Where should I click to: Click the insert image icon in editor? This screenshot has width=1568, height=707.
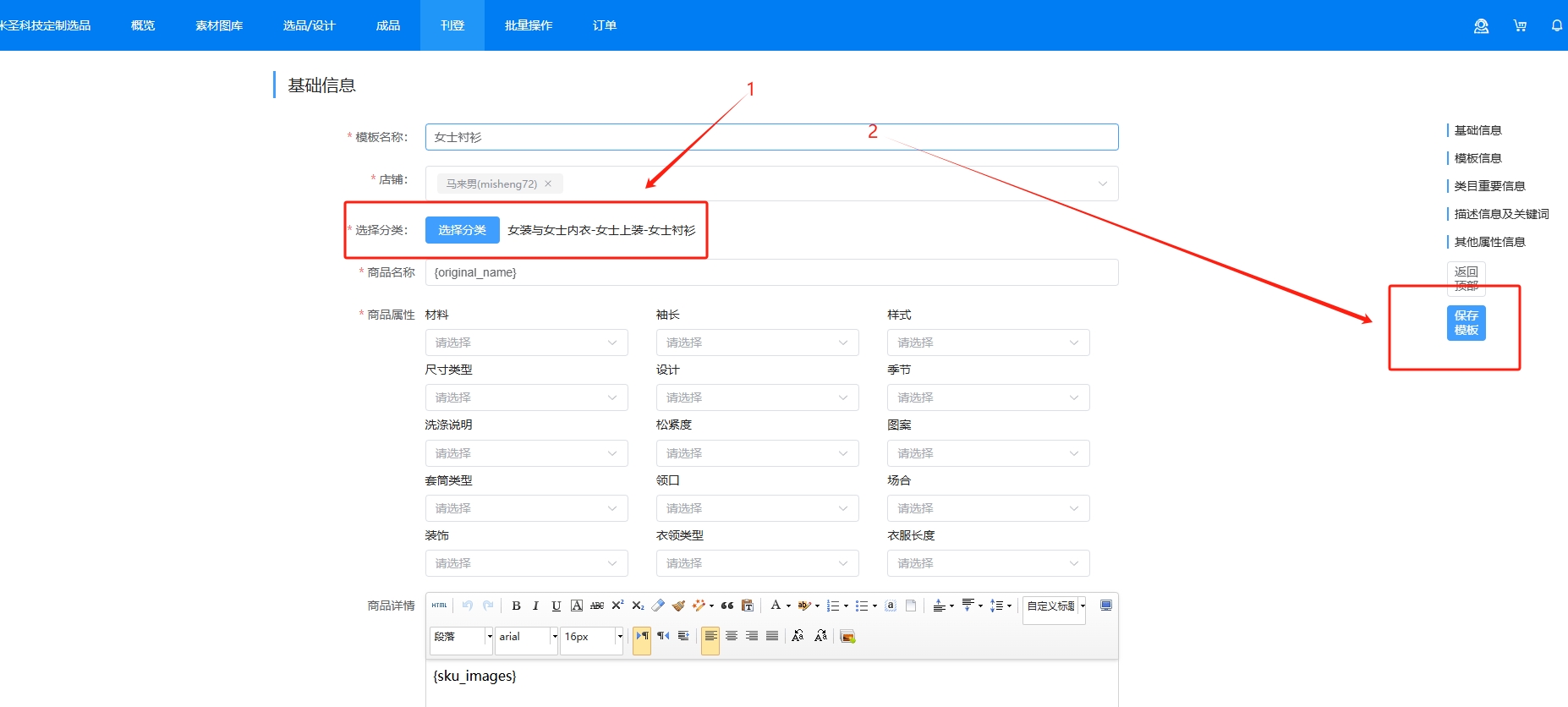(847, 637)
